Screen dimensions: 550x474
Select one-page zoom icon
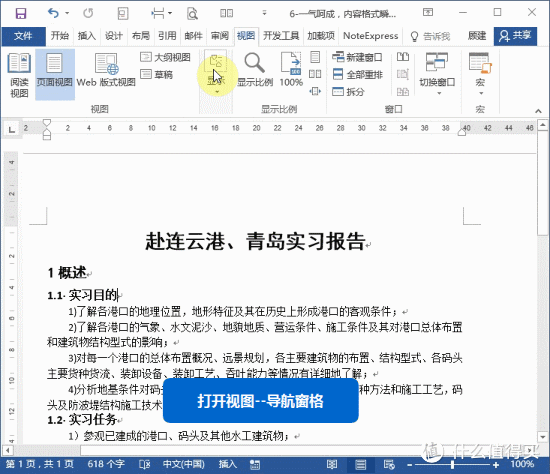pyautogui.click(x=315, y=57)
